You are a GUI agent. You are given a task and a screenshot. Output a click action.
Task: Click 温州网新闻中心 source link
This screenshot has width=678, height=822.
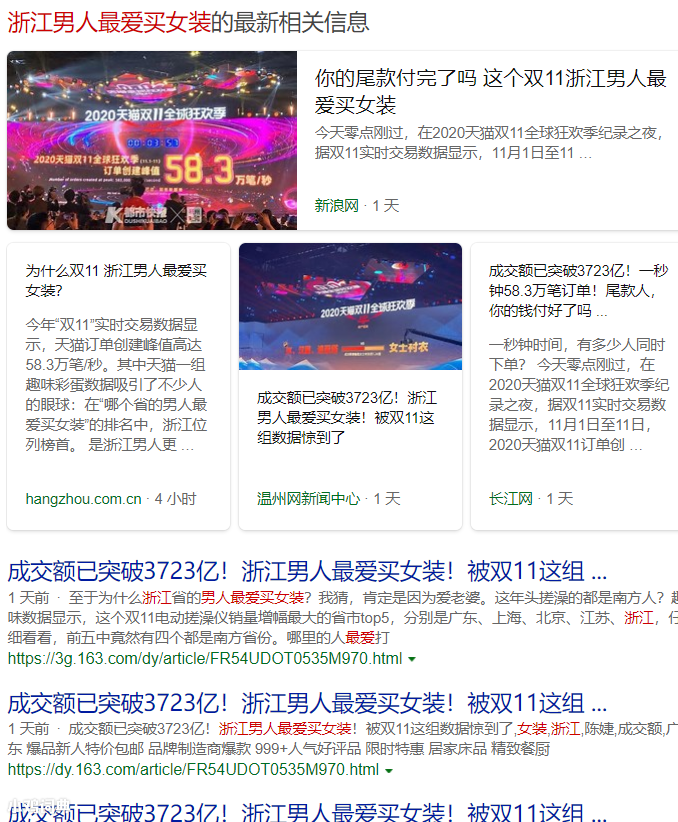tap(308, 499)
